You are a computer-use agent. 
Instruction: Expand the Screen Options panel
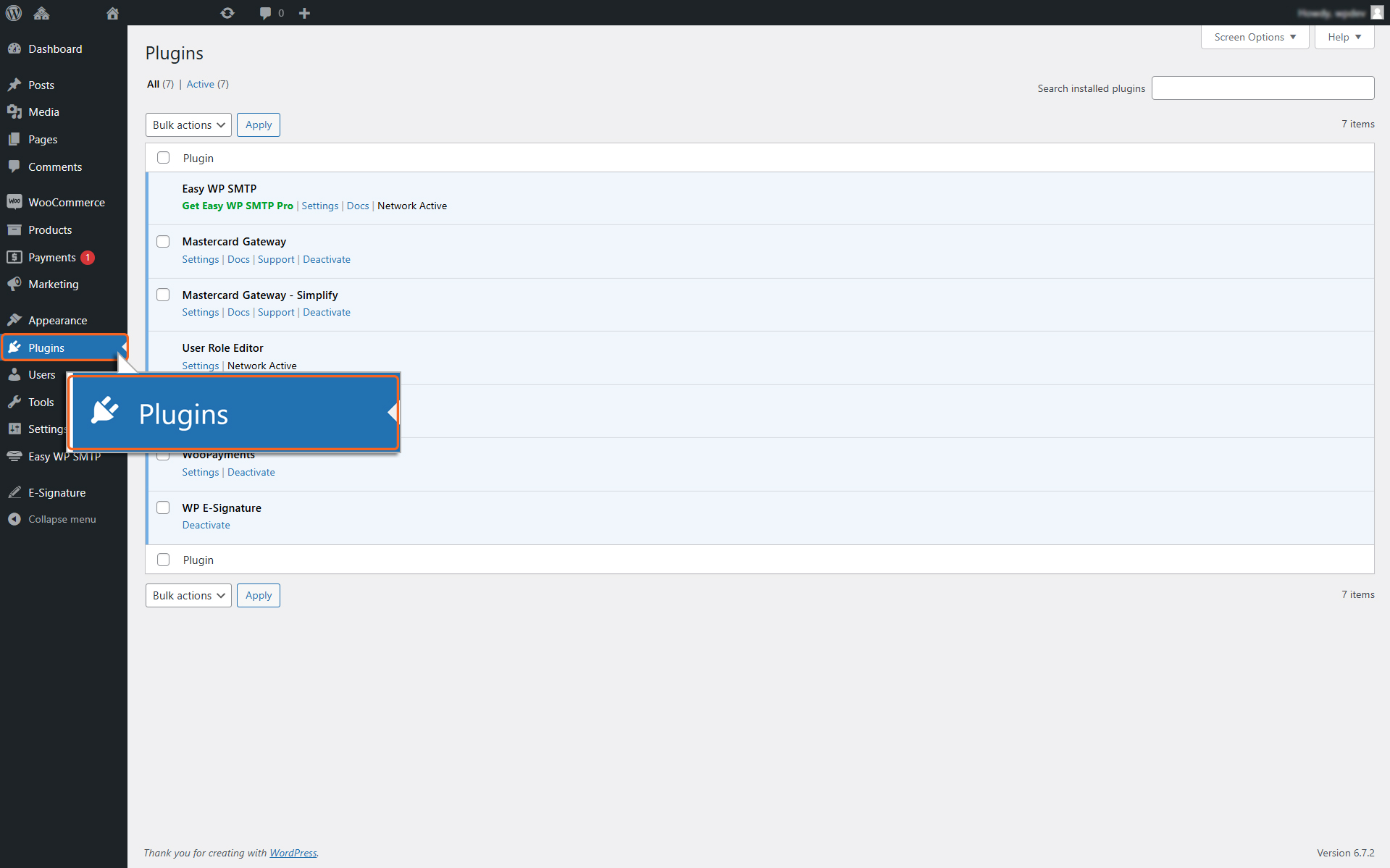[x=1255, y=37]
